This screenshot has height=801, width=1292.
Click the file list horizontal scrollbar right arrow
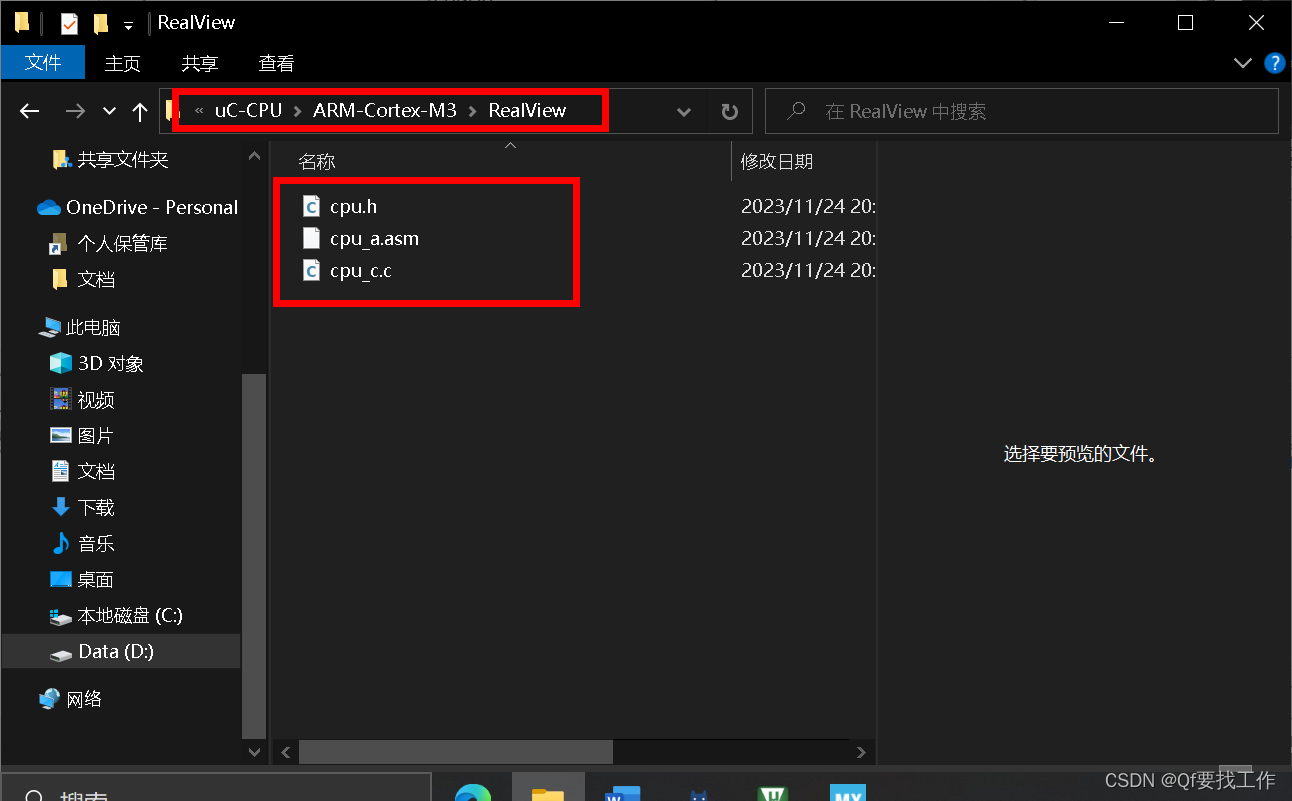point(862,752)
